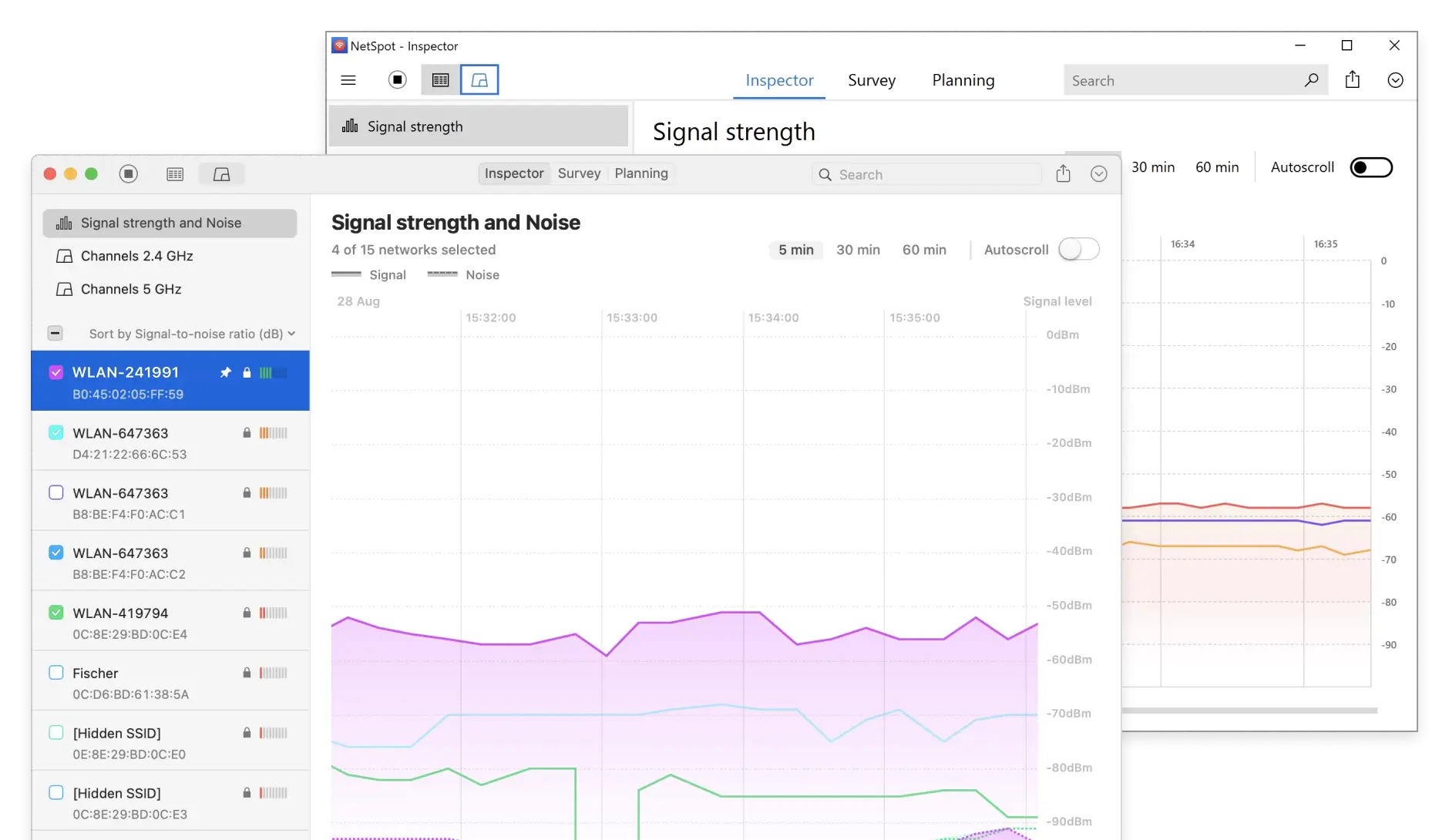Screen dimensions: 1449x840
Task: Click the stop scan button in Mac toolbar
Action: coord(129,174)
